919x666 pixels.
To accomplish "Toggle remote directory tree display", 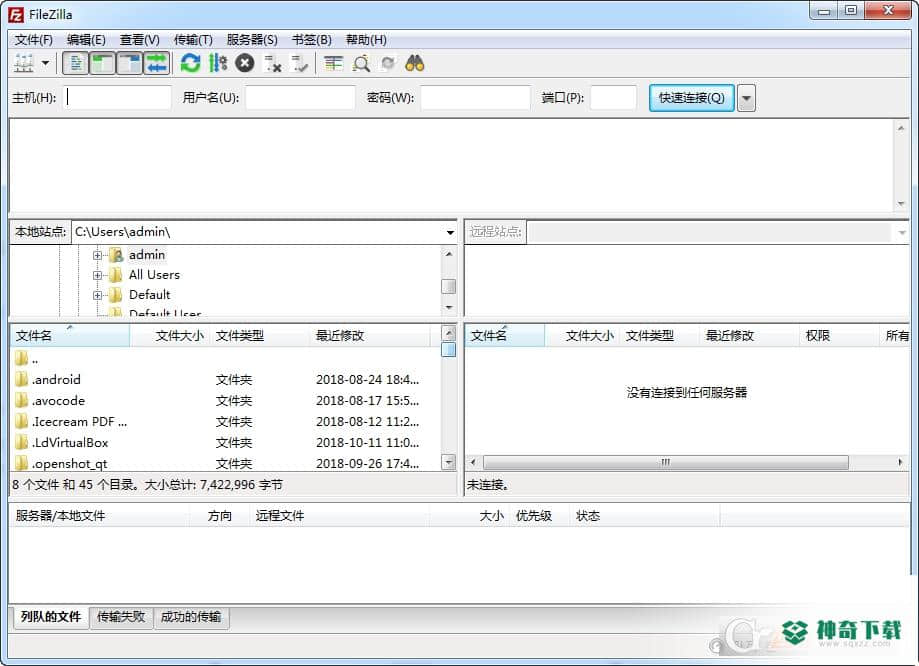I will pyautogui.click(x=130, y=63).
